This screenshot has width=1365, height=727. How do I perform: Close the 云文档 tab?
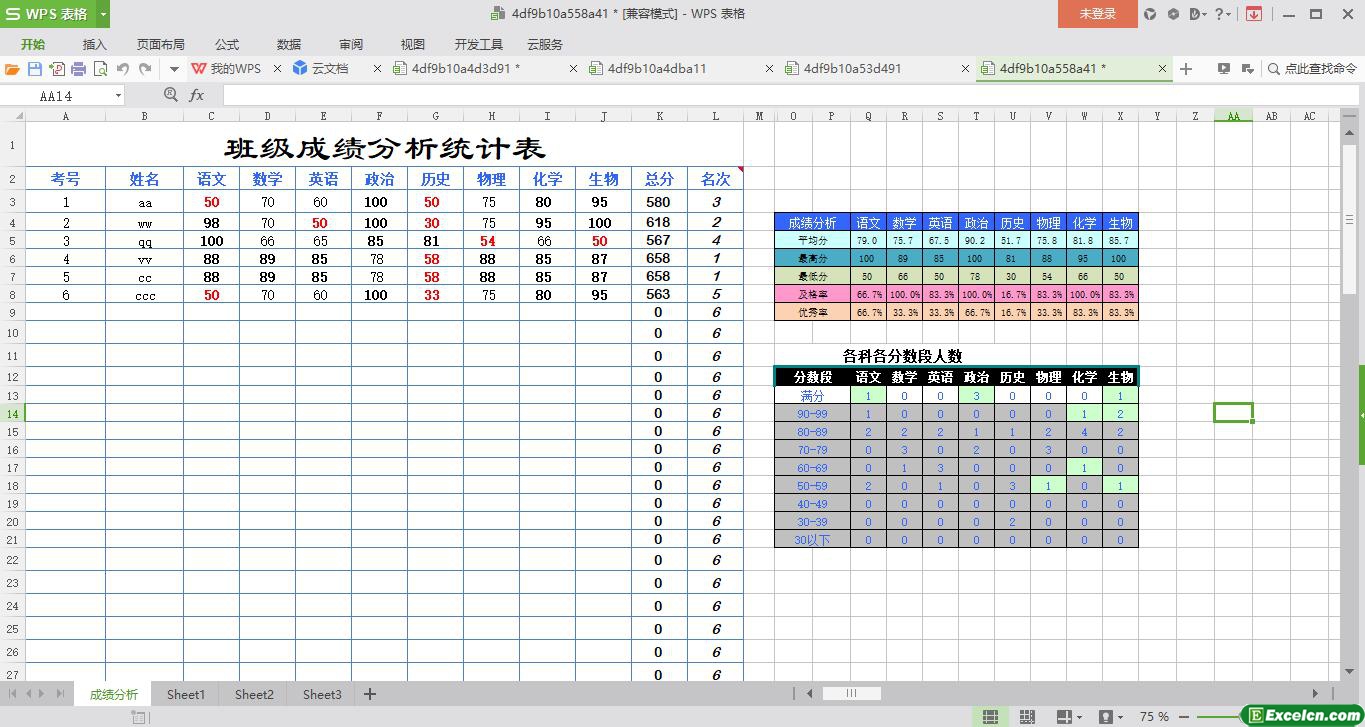click(377, 69)
